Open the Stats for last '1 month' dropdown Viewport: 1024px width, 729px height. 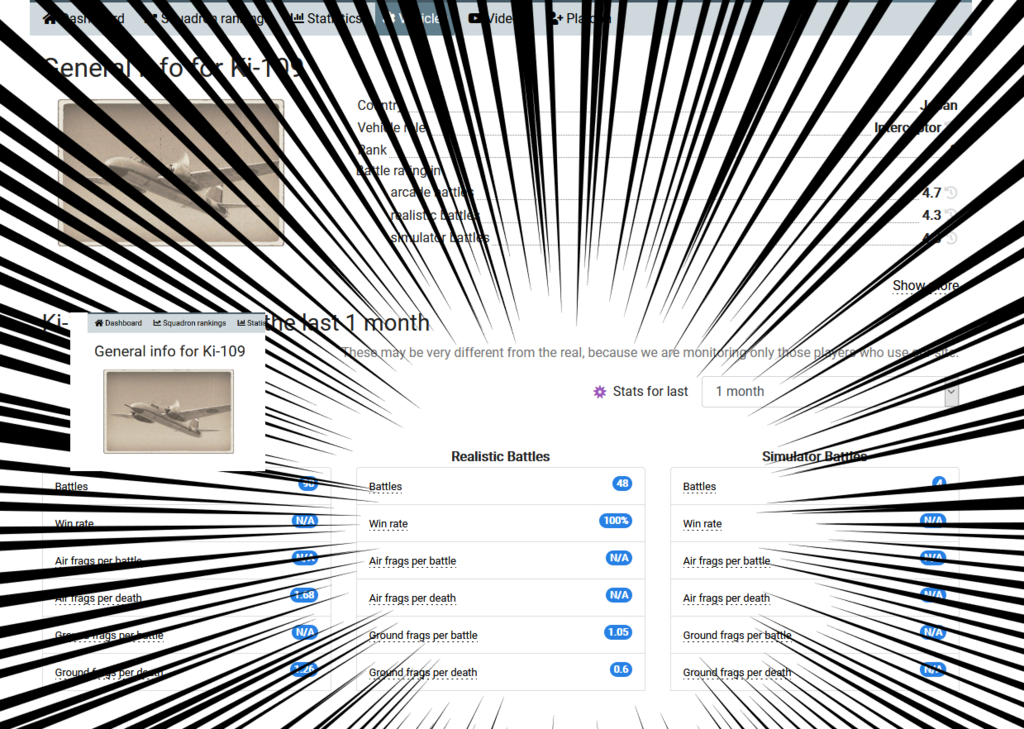pyautogui.click(x=830, y=391)
